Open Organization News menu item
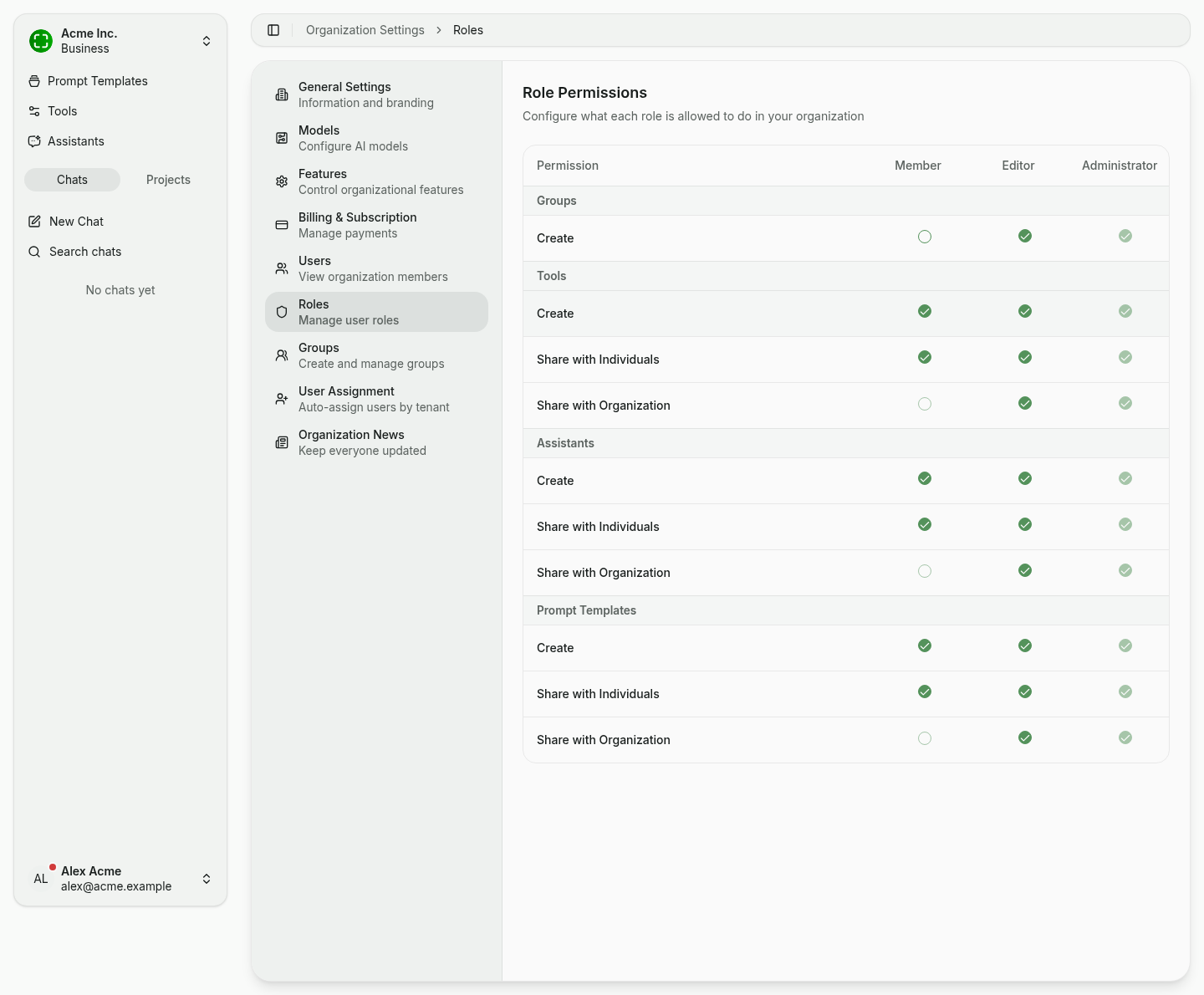Viewport: 1204px width, 995px height. click(x=376, y=442)
